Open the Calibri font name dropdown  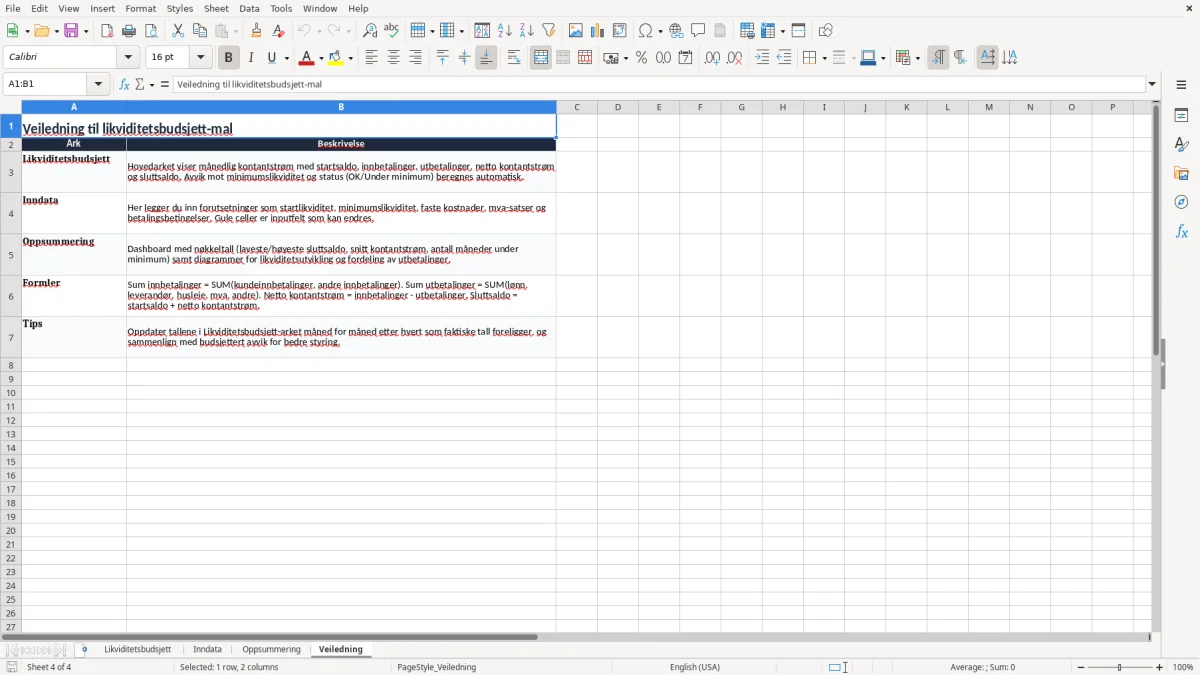128,58
